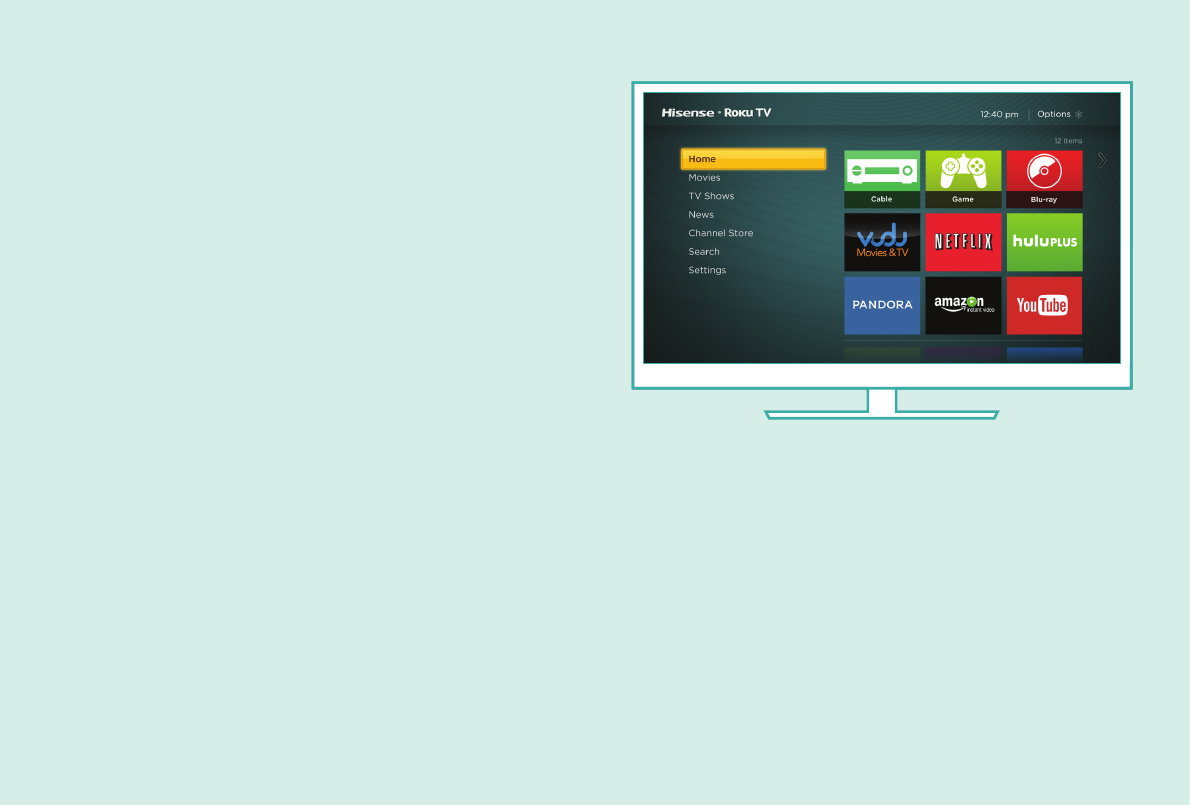Launch the Amazon Instant Video channel
1190x805 pixels.
(x=963, y=305)
